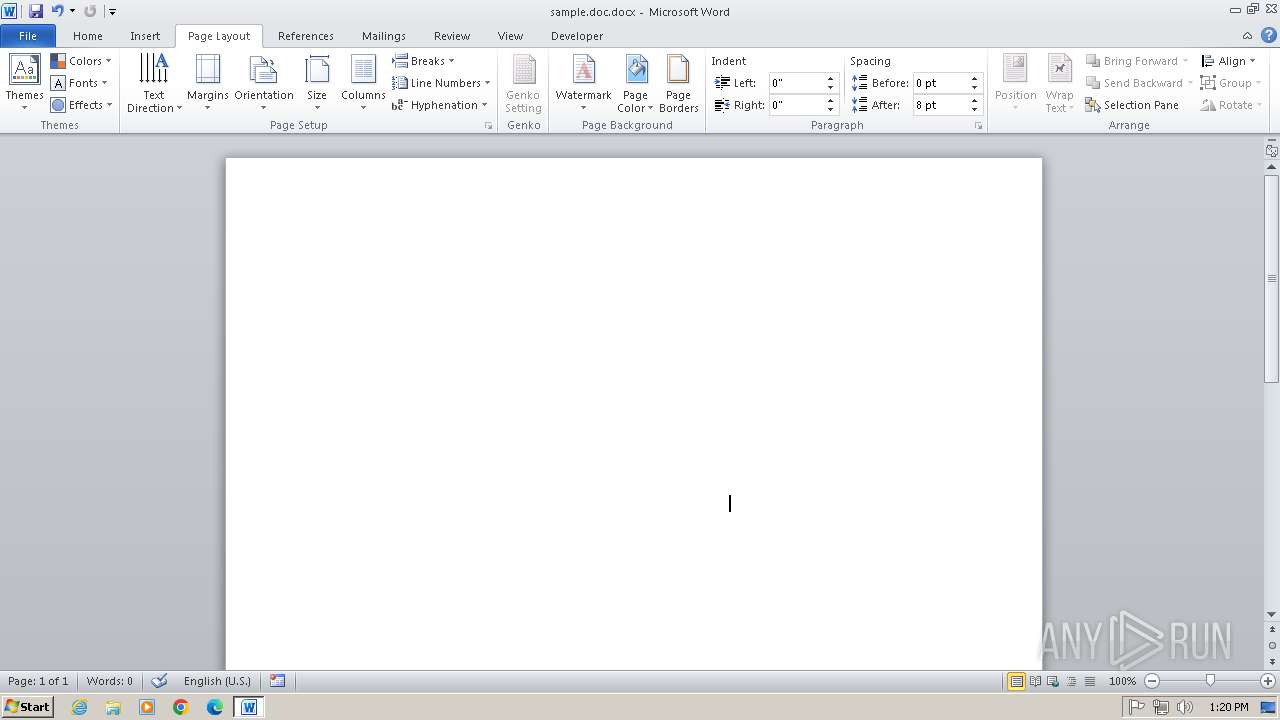Switch to the View tab
Screen dimensions: 1280x720
[510, 36]
